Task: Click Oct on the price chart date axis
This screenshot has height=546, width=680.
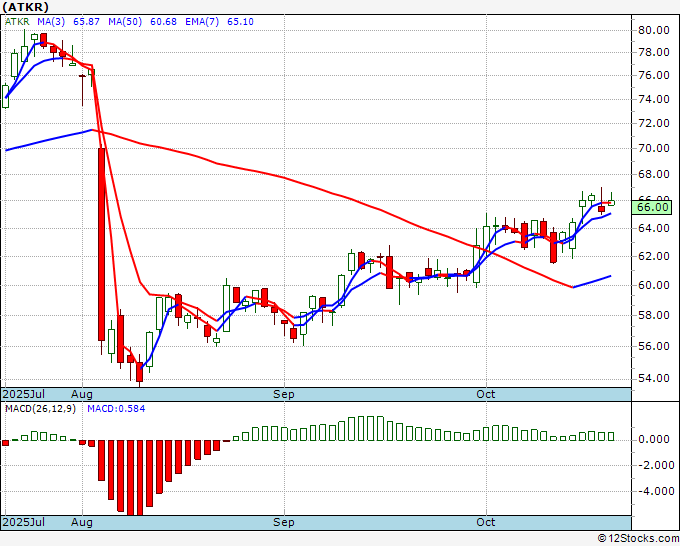Action: [x=485, y=394]
